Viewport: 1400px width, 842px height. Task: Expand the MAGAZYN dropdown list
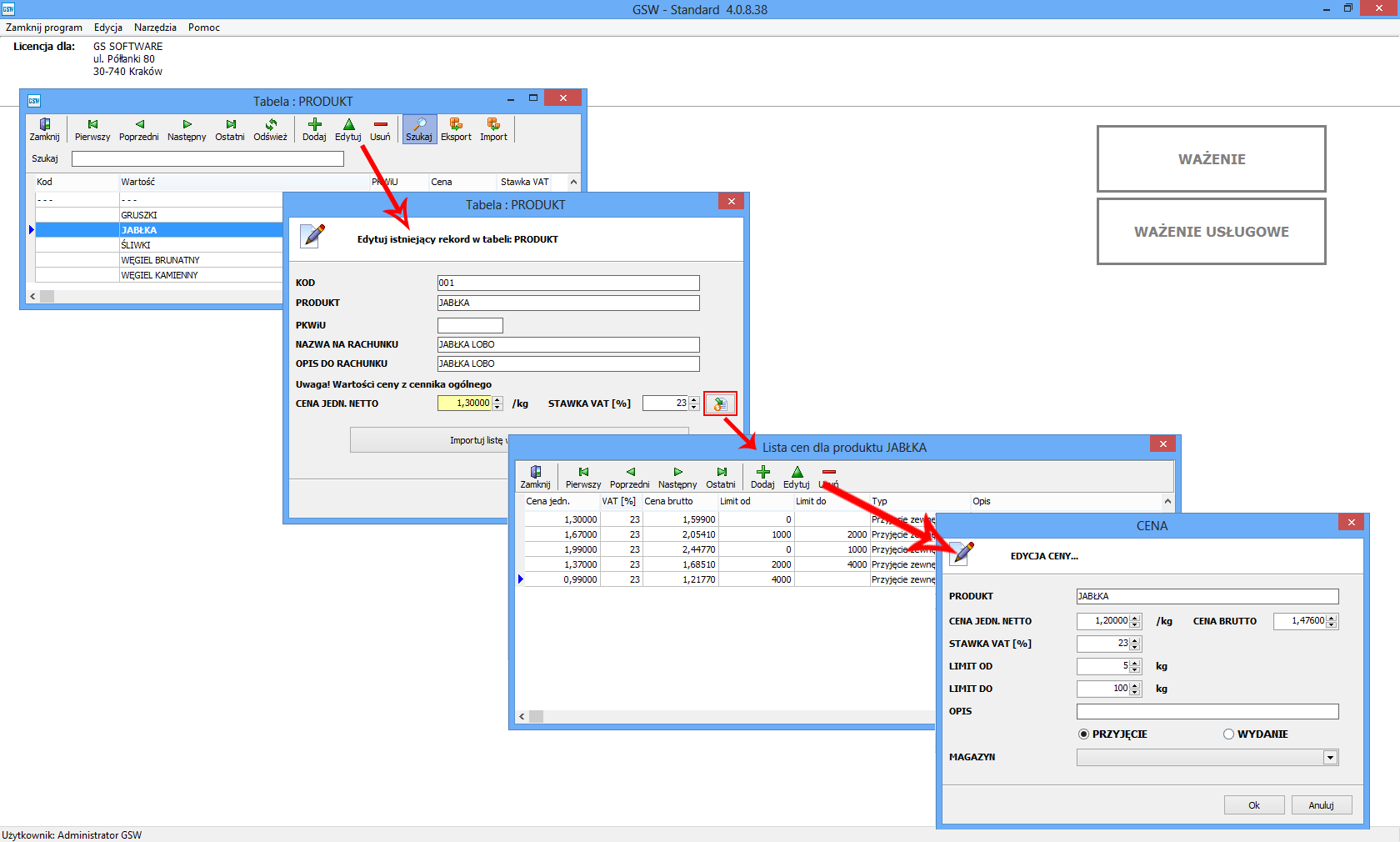[1330, 758]
